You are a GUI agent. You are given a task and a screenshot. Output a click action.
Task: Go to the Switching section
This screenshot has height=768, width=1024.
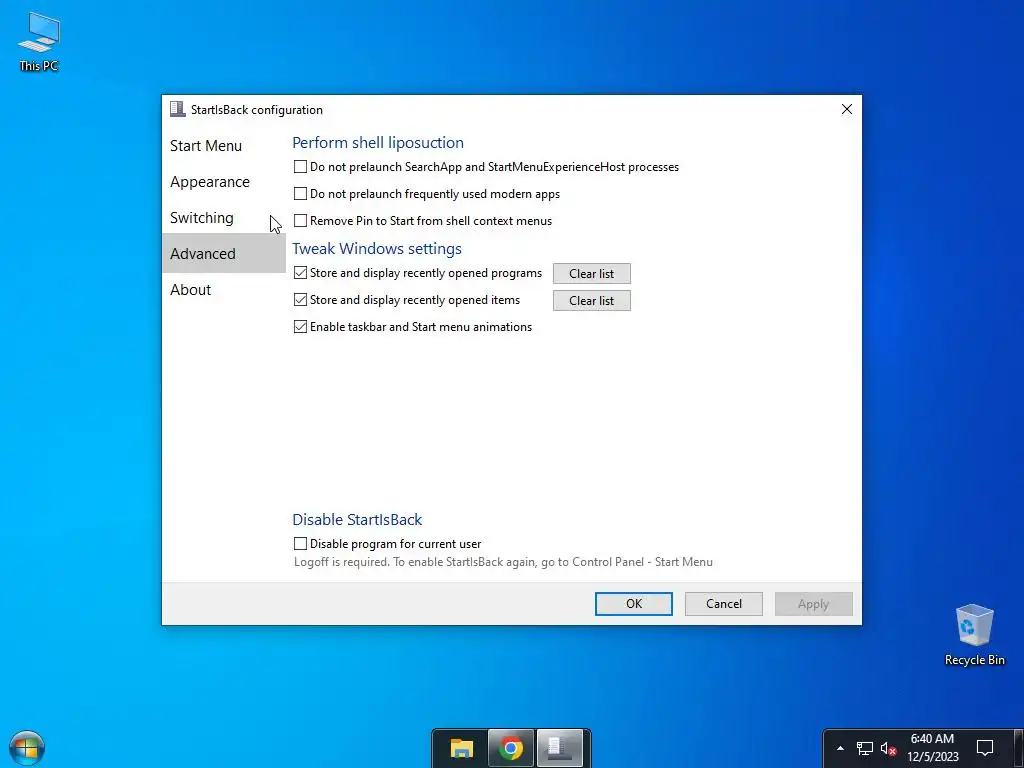pos(223,217)
